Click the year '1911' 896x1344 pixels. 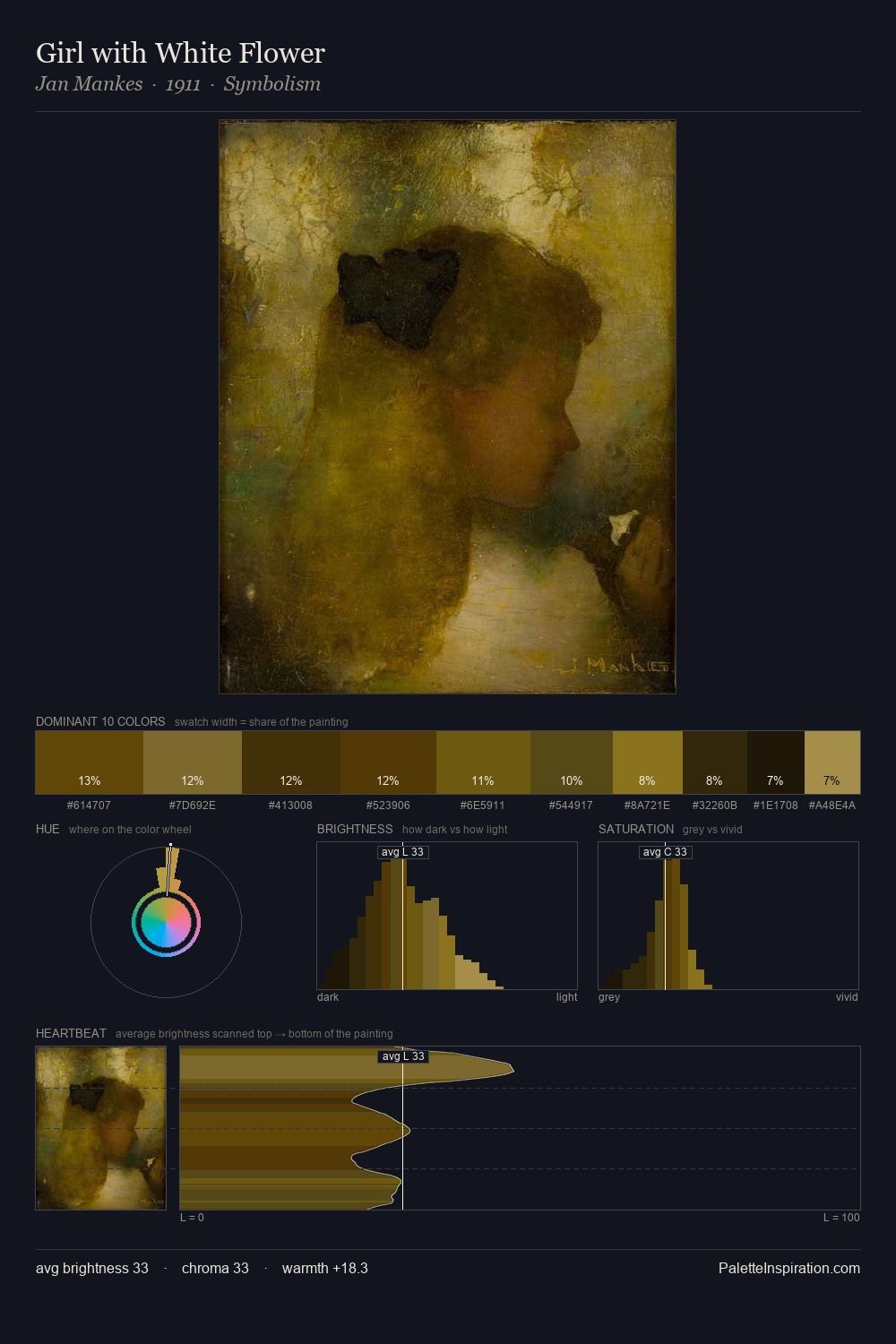pos(183,84)
